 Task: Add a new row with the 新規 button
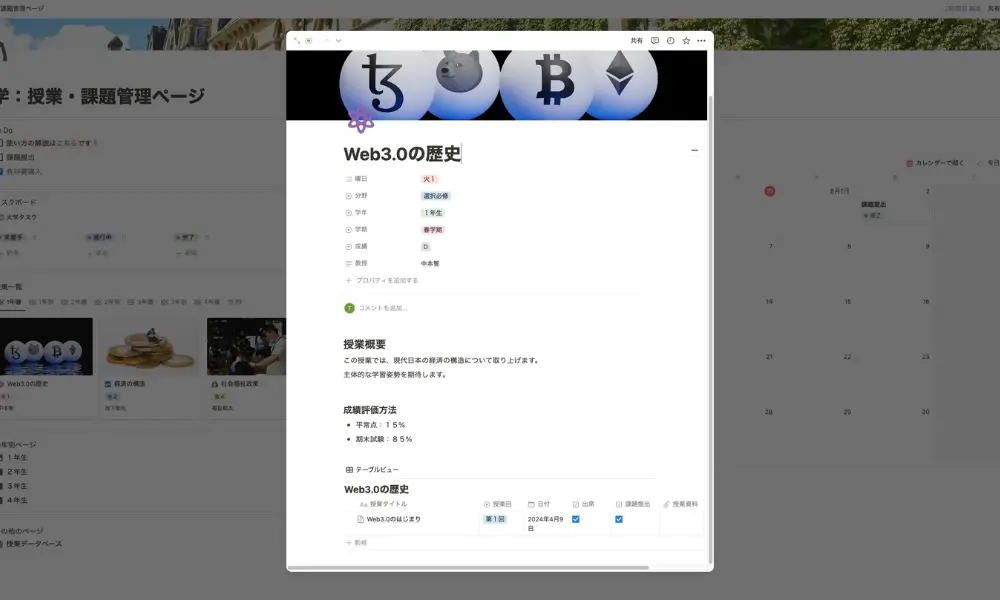coord(357,543)
